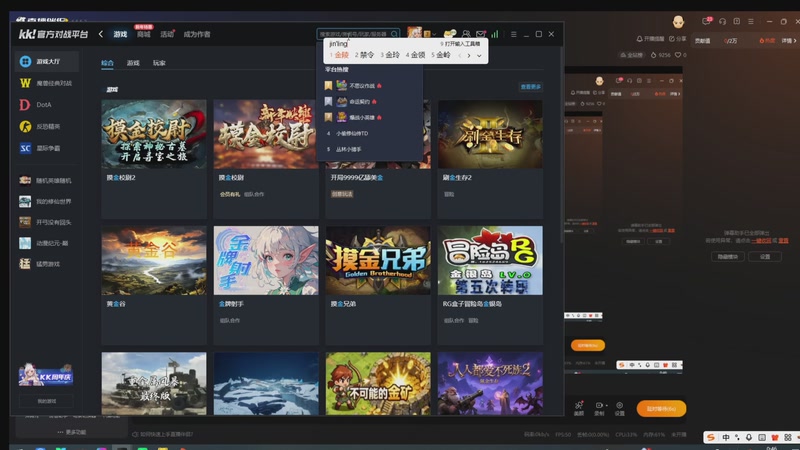Open the 随机英雄随机 game in sidebar
Image resolution: width=800 pixels, height=450 pixels.
click(x=46, y=180)
